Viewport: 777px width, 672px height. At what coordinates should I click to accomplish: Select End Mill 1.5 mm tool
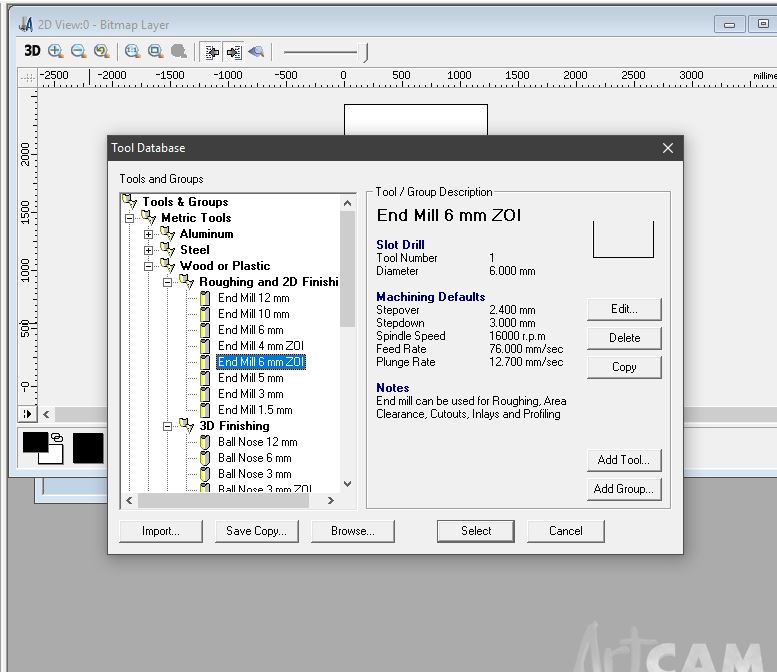pyautogui.click(x=255, y=410)
